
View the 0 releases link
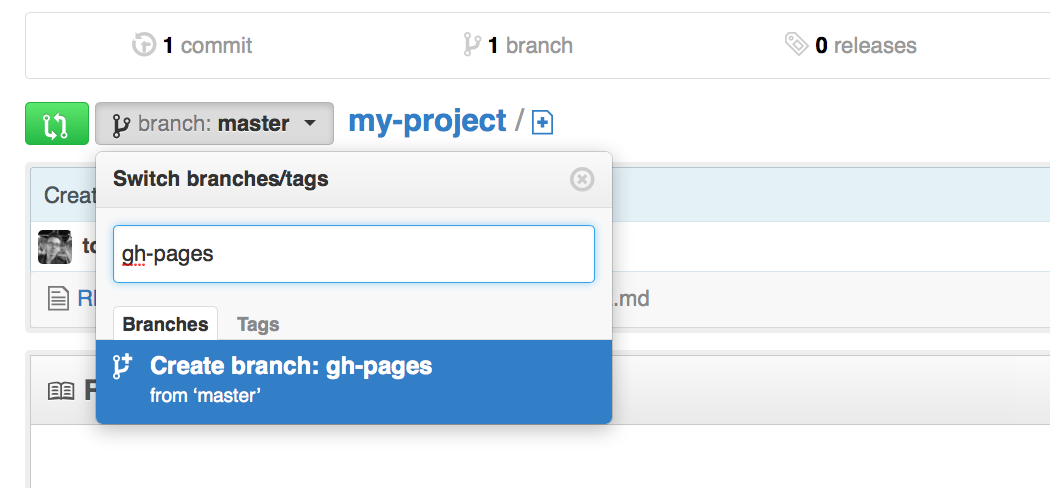click(x=850, y=46)
